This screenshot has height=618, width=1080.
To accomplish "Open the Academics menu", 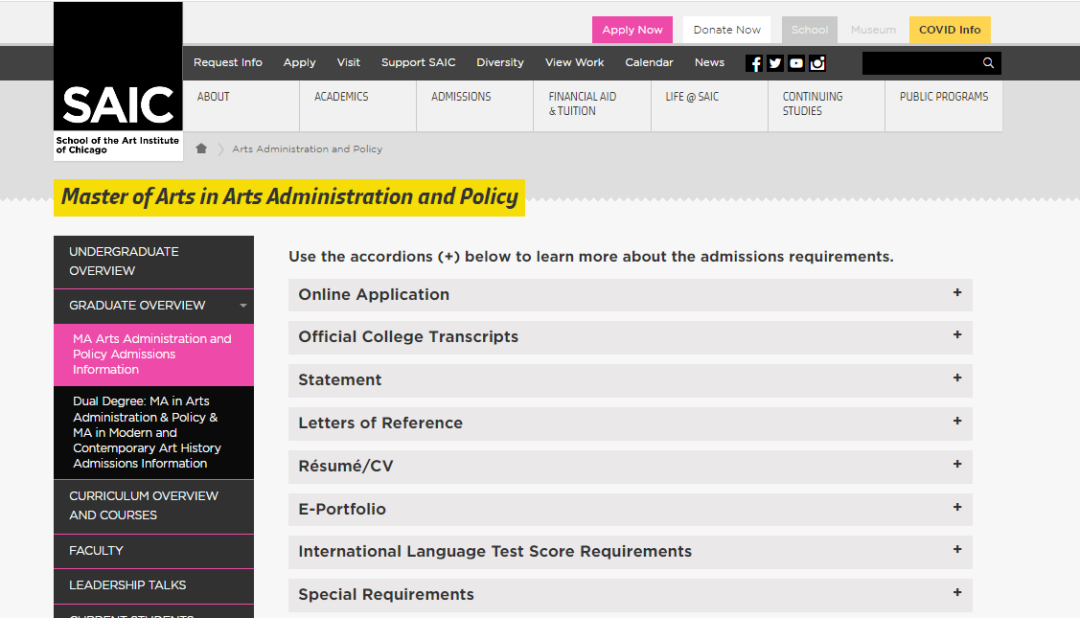I will pyautogui.click(x=358, y=105).
